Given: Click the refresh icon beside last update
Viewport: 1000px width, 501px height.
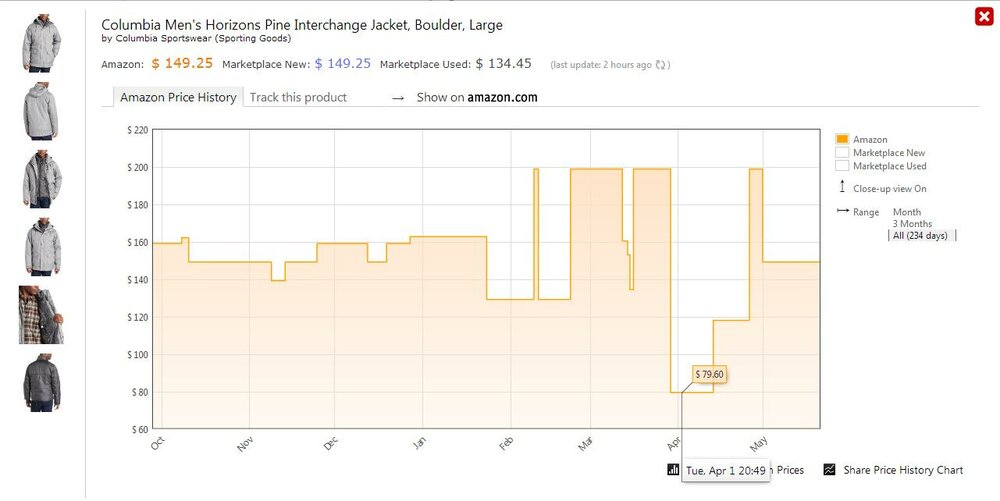Looking at the screenshot, I should (x=660, y=65).
